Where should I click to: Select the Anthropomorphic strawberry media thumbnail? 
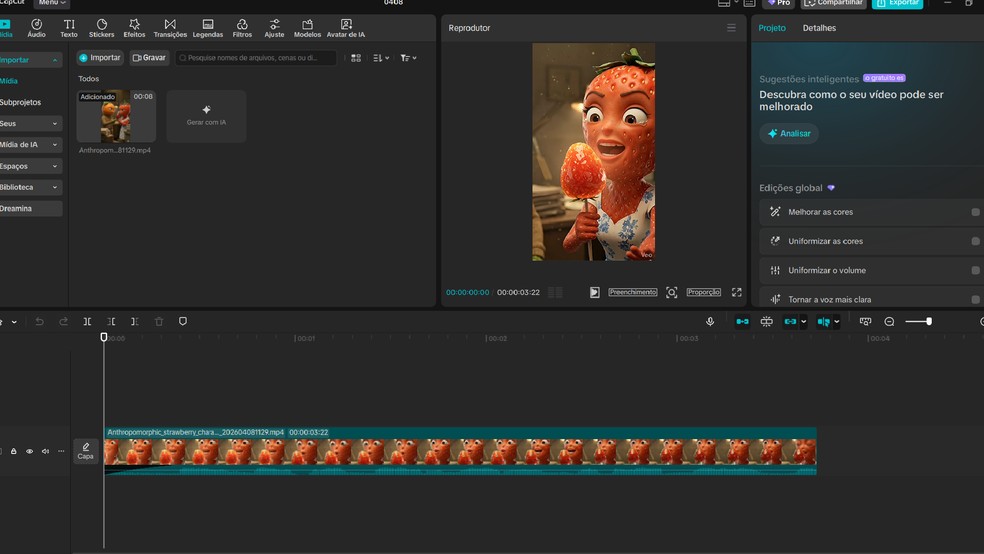tap(116, 117)
